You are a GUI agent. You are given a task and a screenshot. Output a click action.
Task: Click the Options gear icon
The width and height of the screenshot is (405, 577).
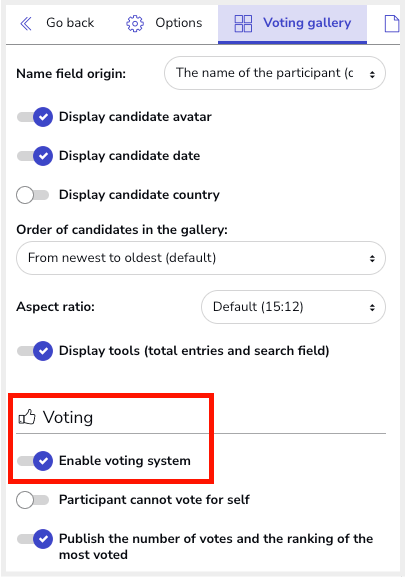(135, 24)
